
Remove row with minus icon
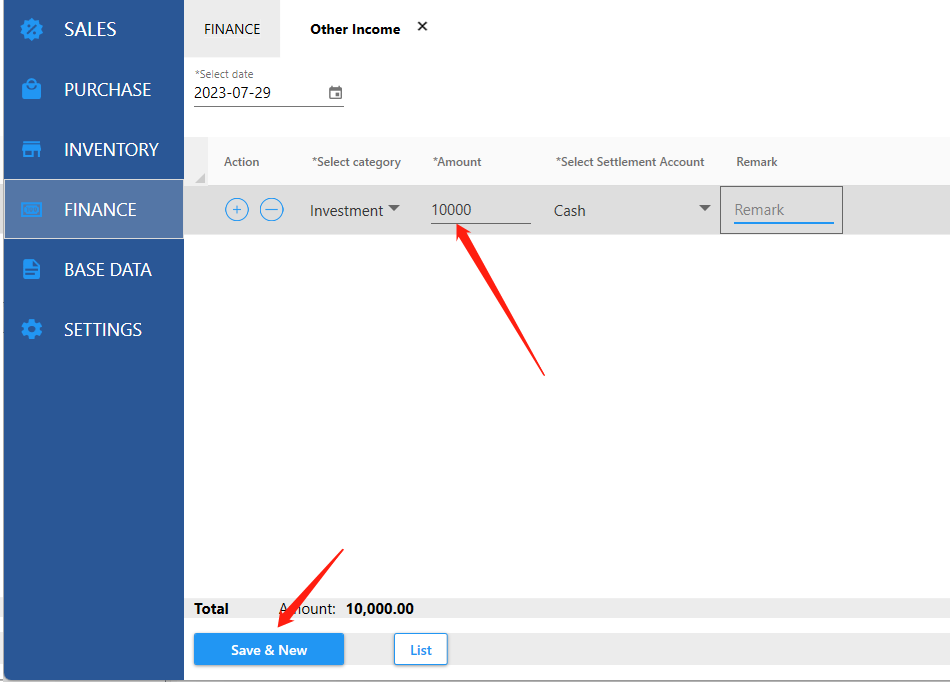272,210
